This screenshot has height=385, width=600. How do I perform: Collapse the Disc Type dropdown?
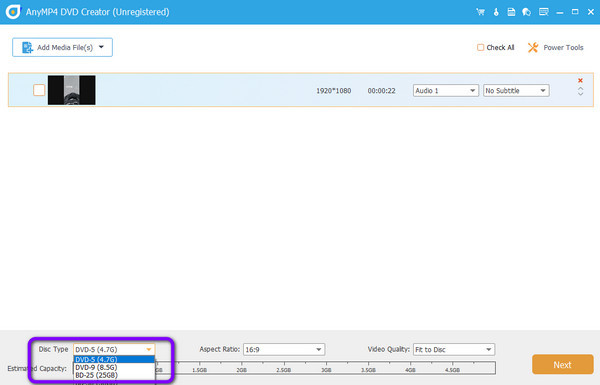point(114,349)
